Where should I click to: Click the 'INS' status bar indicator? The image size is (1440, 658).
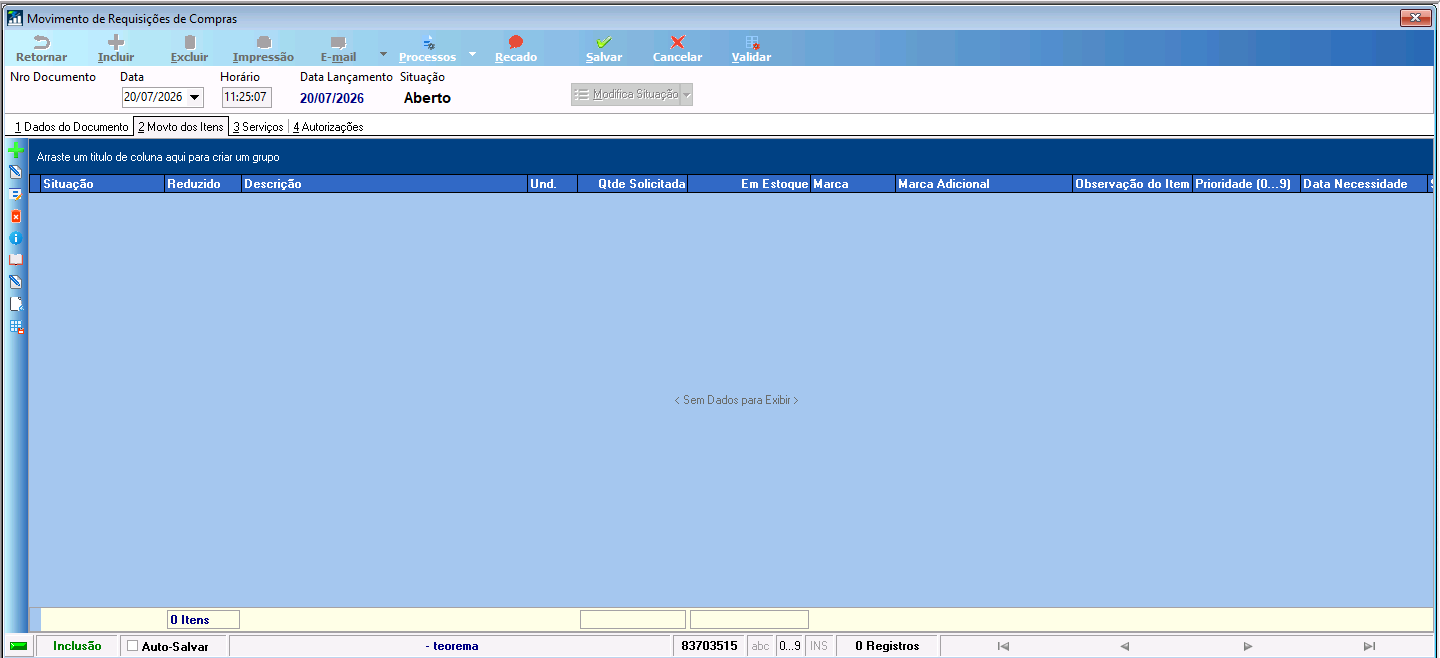pos(819,646)
